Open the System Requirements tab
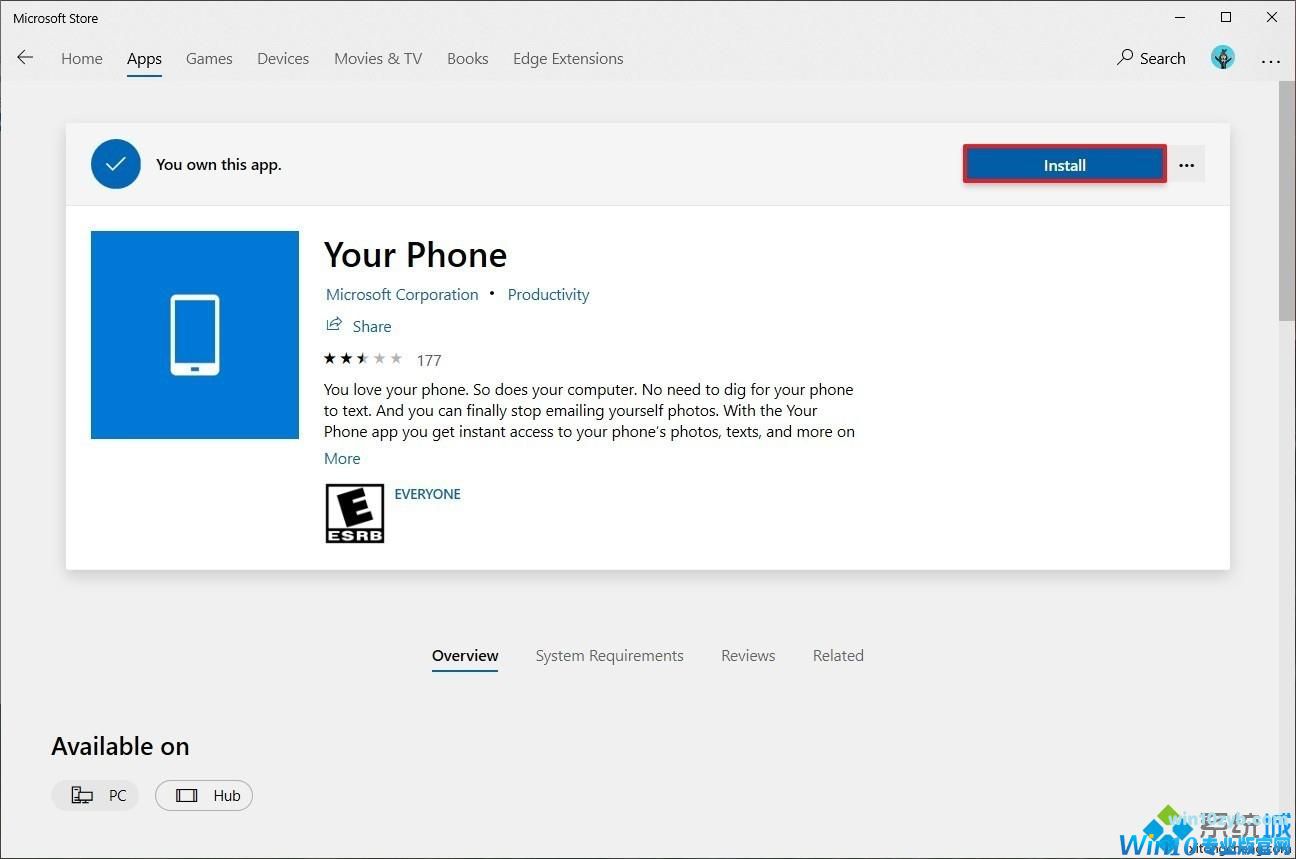1296x859 pixels. click(610, 655)
